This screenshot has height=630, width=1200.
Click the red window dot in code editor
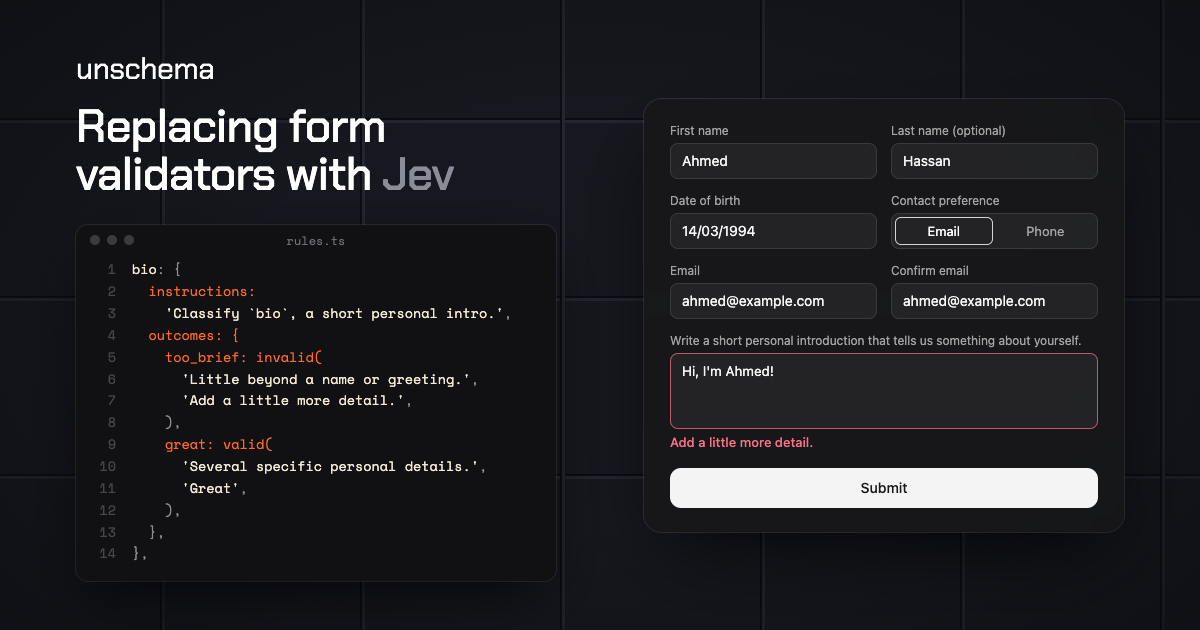(x=95, y=240)
